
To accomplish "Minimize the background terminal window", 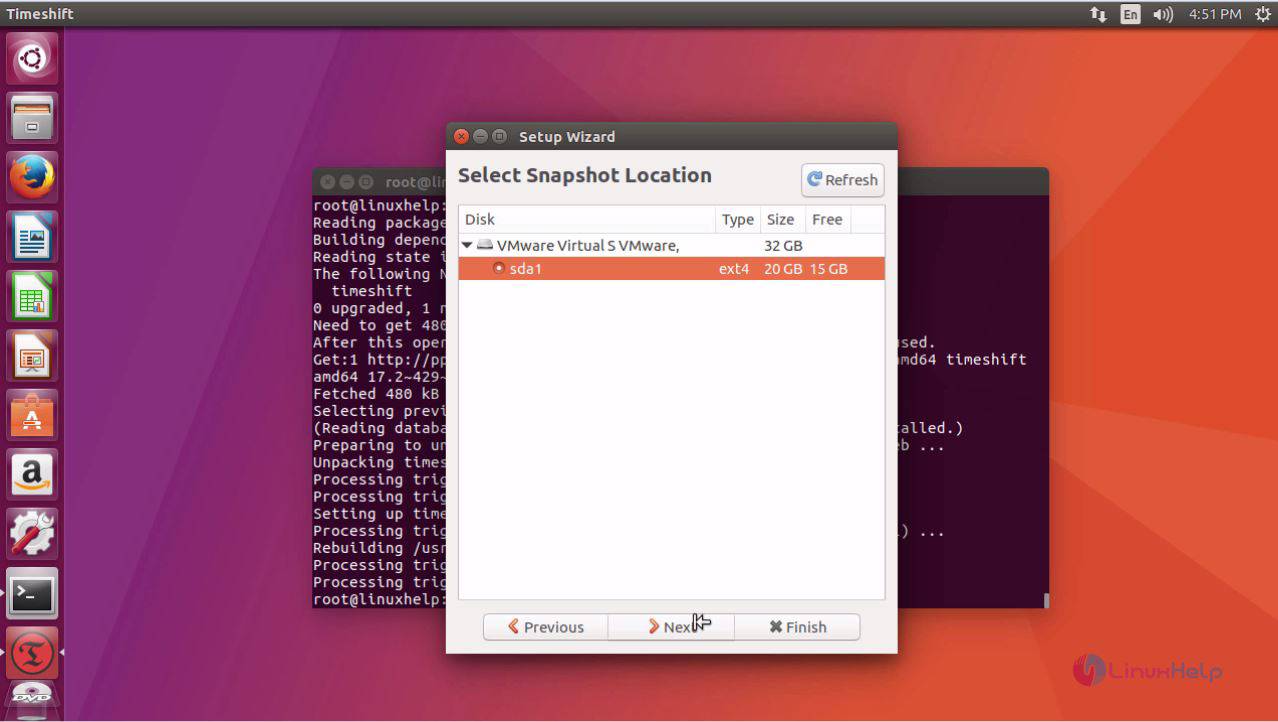I will click(346, 182).
